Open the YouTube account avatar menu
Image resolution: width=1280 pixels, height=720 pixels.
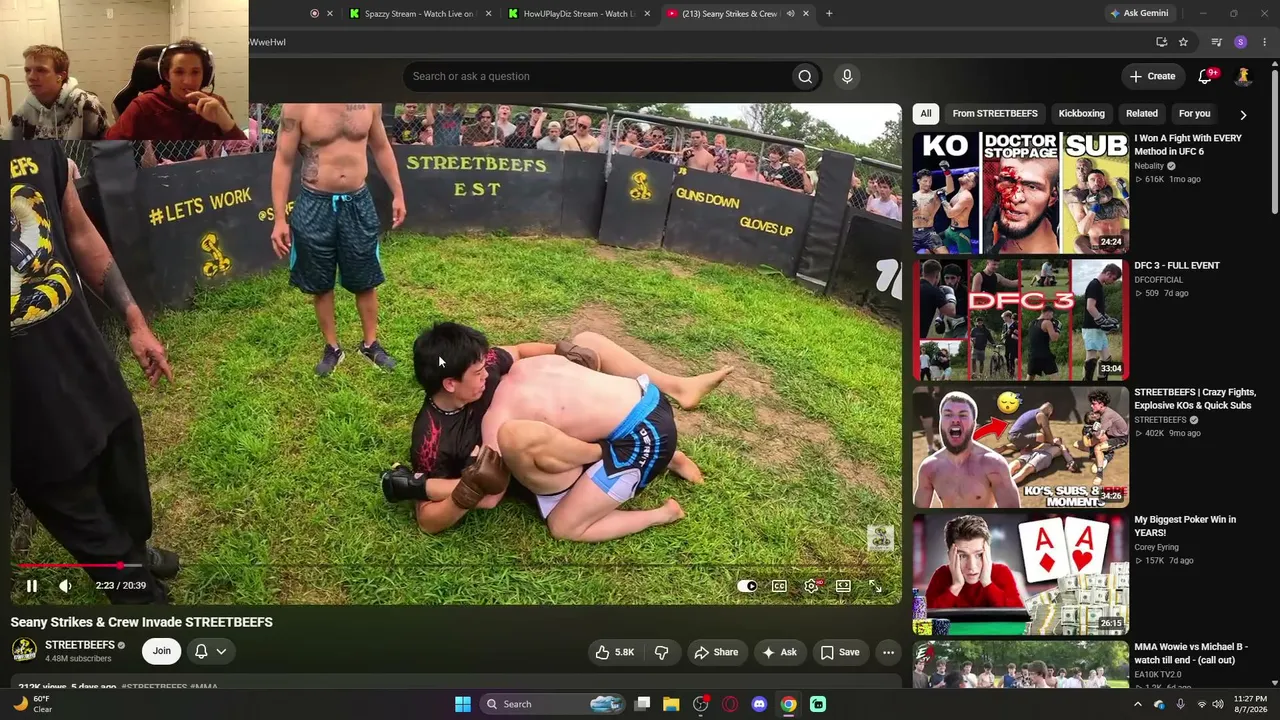(x=1244, y=76)
